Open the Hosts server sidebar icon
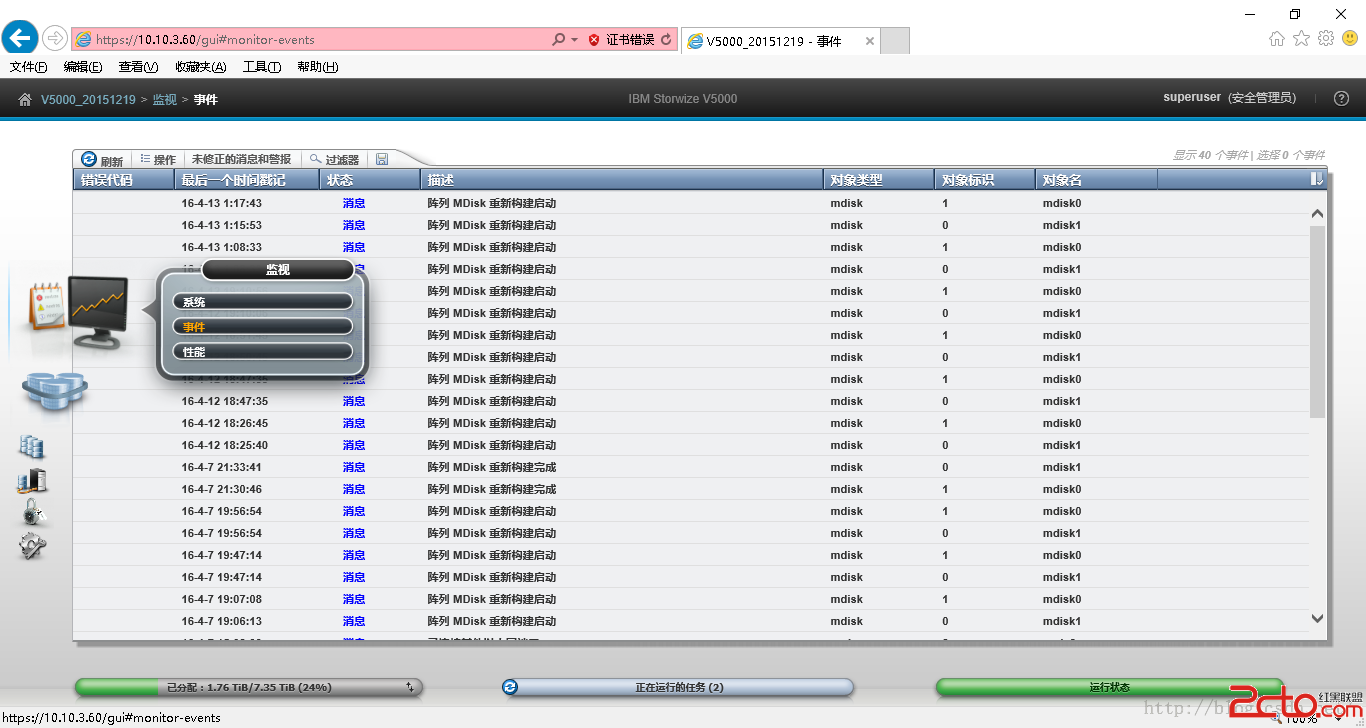 point(32,481)
